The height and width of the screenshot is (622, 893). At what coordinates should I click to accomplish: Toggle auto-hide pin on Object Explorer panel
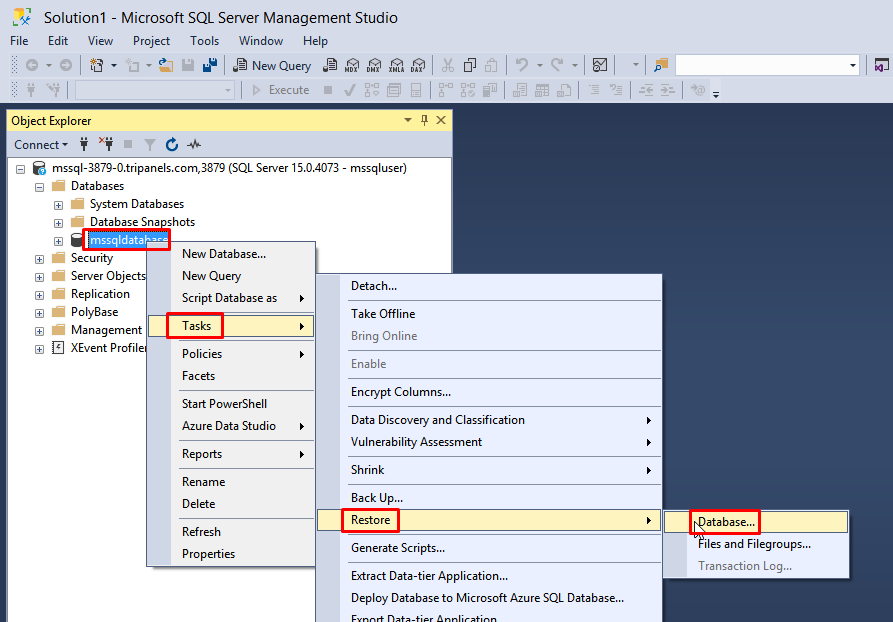[x=424, y=120]
